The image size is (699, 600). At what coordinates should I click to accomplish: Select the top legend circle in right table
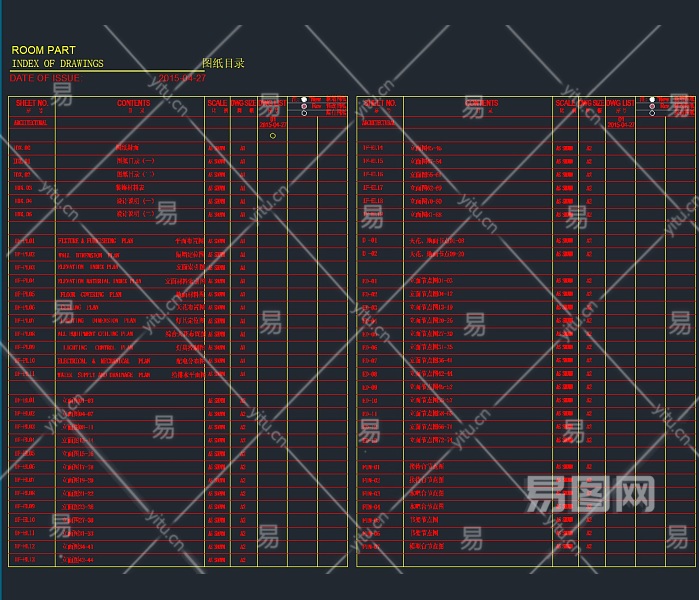click(x=652, y=100)
